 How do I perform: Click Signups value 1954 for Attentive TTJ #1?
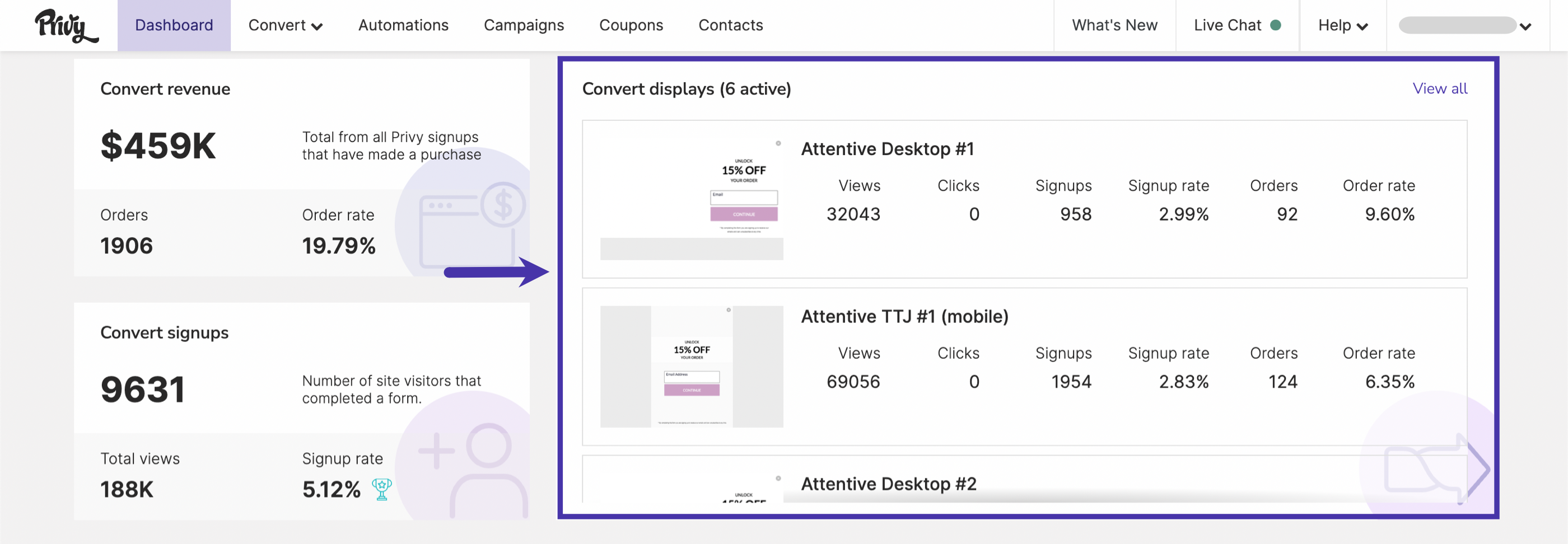1071,382
